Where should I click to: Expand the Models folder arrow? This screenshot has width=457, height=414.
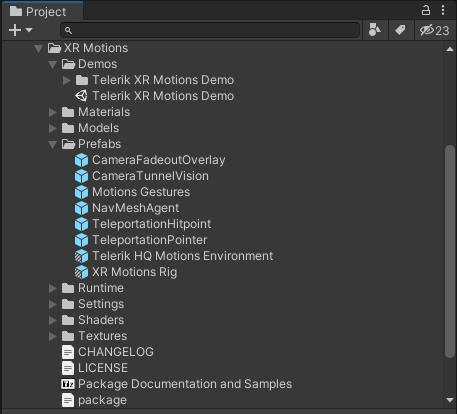click(x=53, y=128)
